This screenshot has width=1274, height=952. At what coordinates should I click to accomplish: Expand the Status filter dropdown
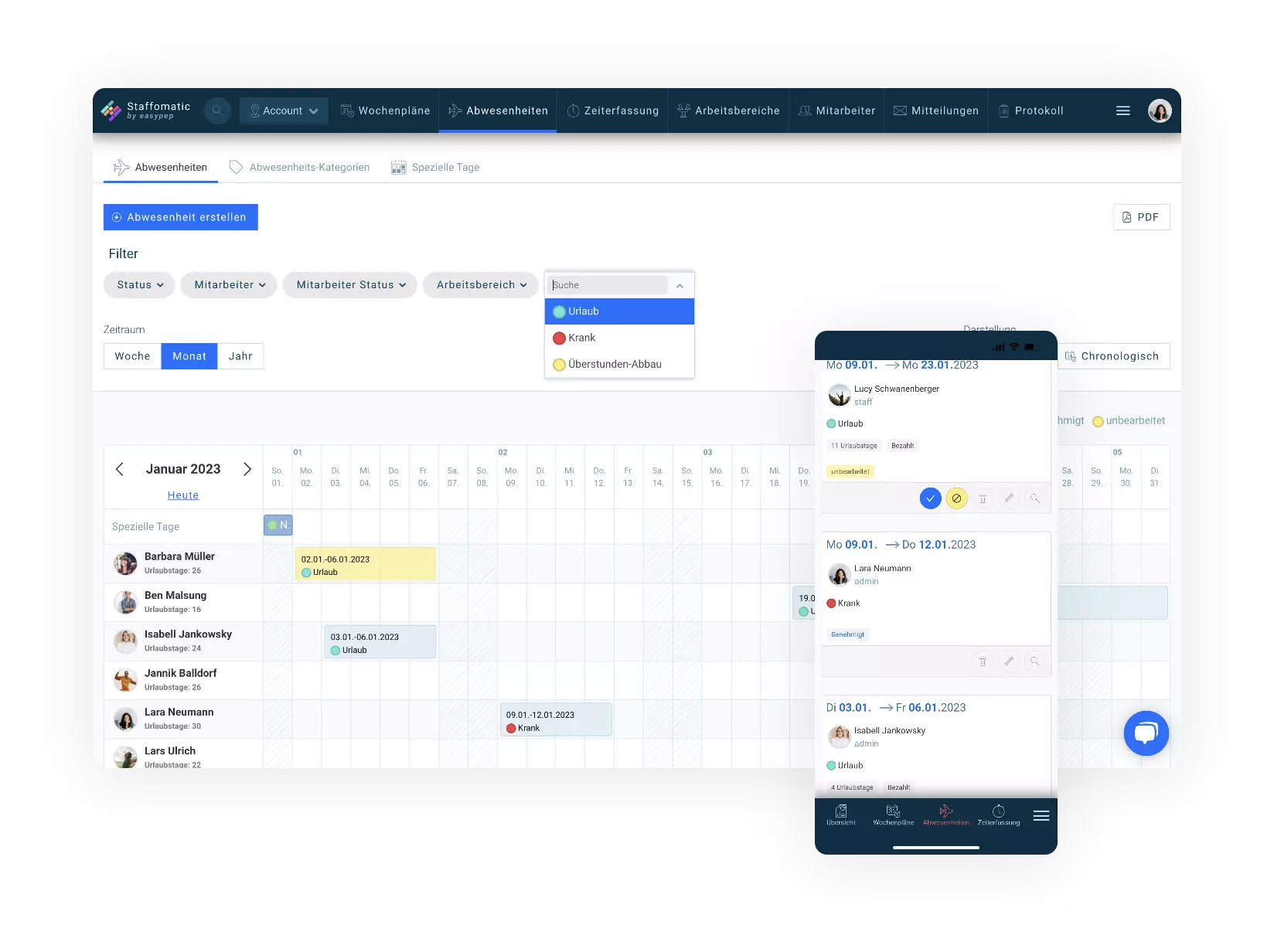(x=140, y=285)
